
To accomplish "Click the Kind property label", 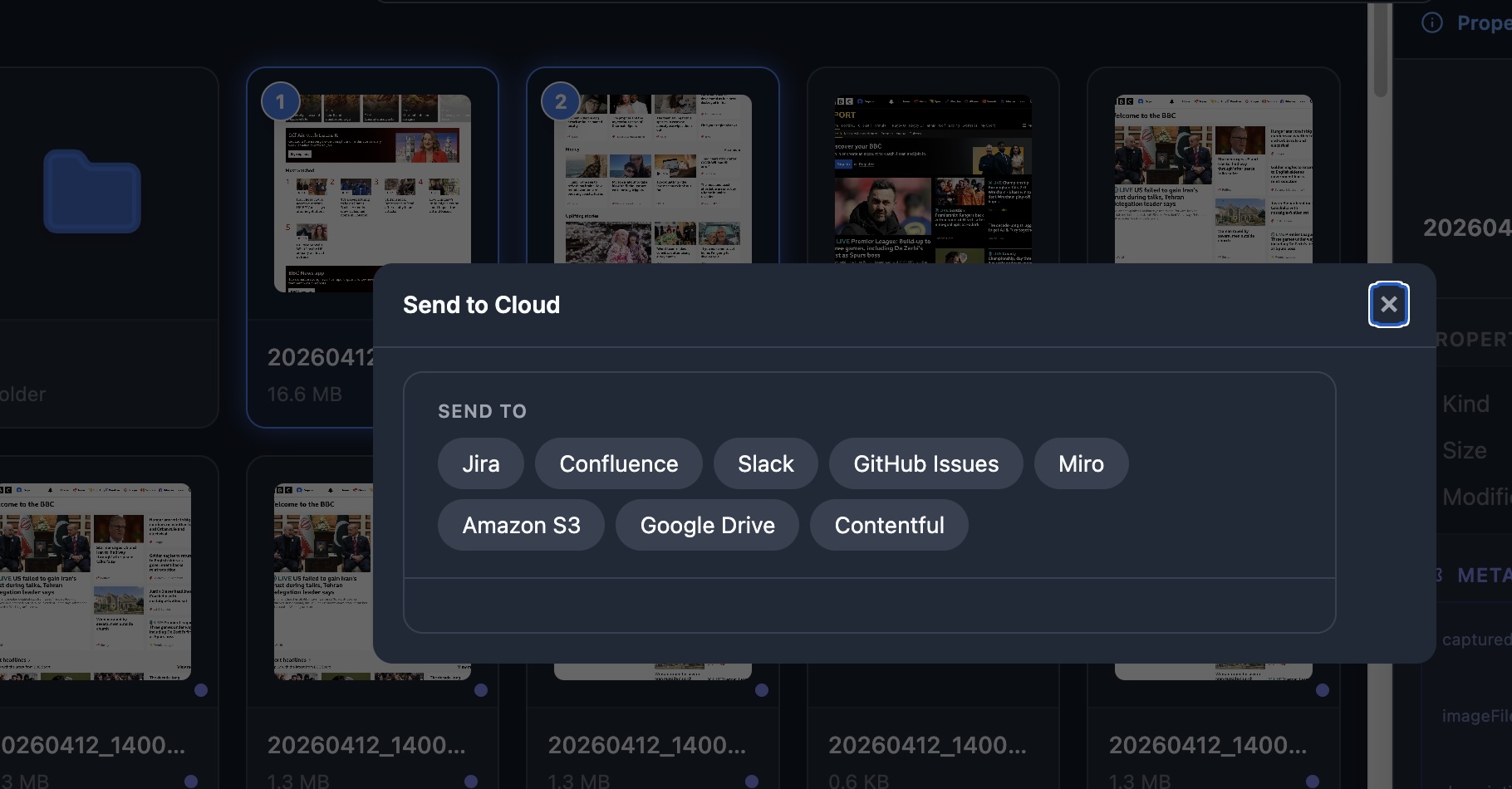I will (1465, 404).
